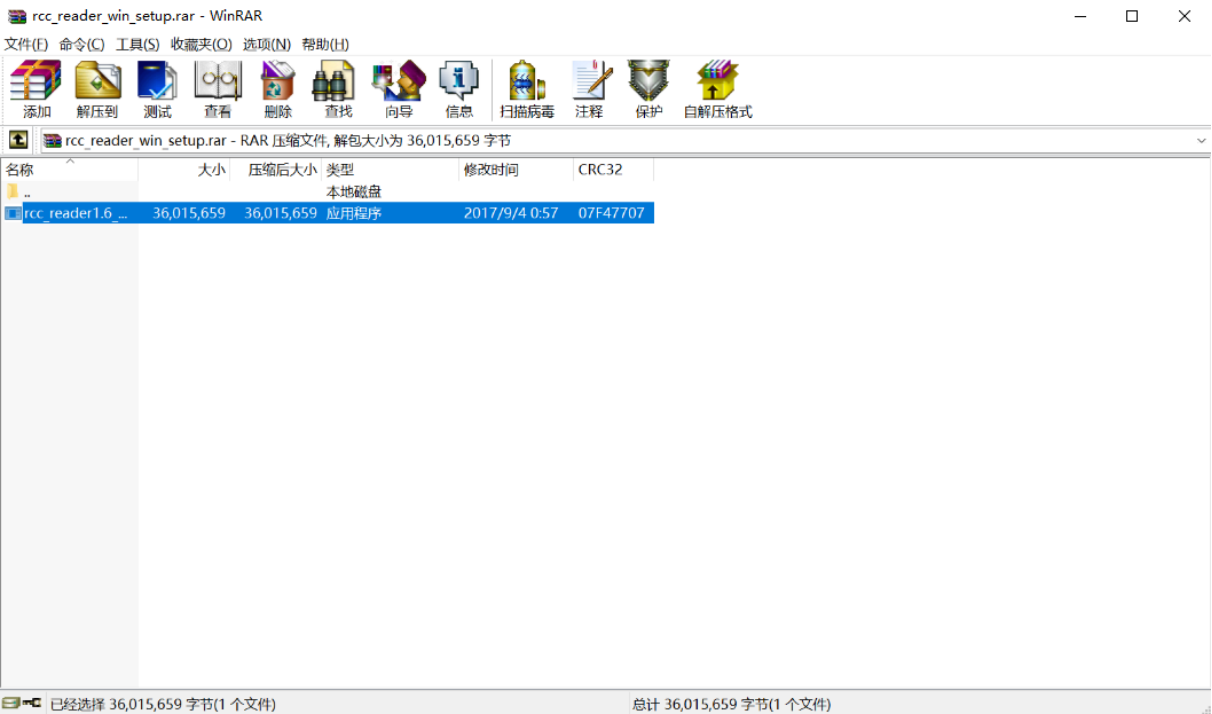Screen dimensions: 1212x714
Task: Open the Help (帮助) menu
Action: (325, 44)
